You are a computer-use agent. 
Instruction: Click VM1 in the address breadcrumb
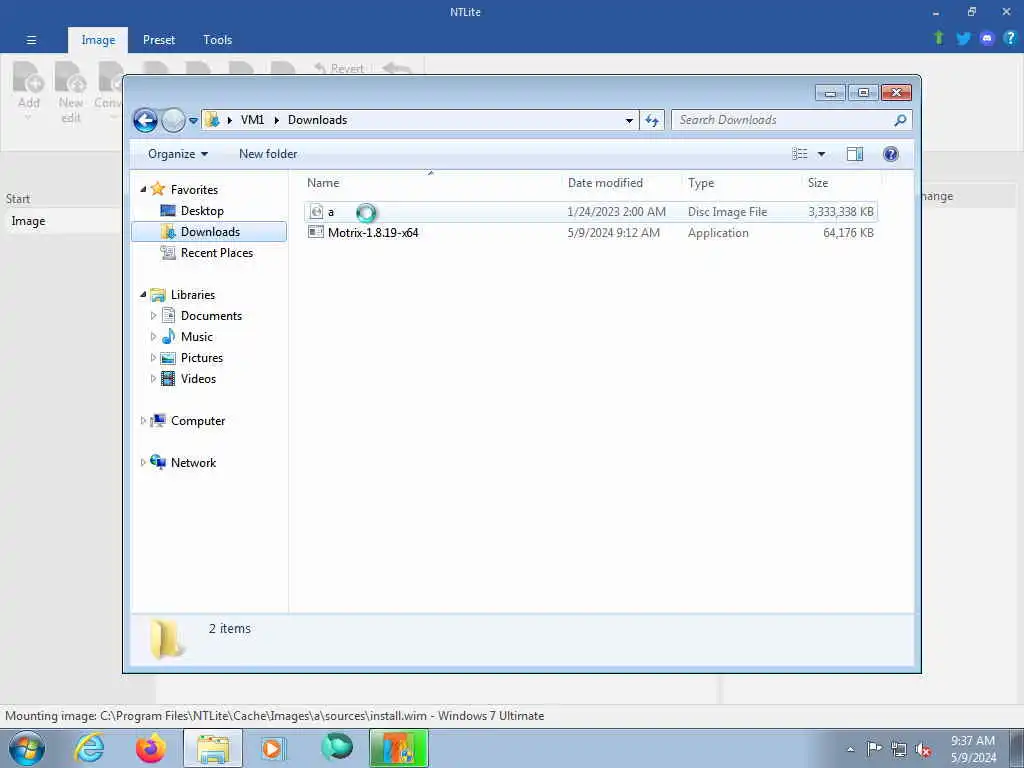pos(253,120)
